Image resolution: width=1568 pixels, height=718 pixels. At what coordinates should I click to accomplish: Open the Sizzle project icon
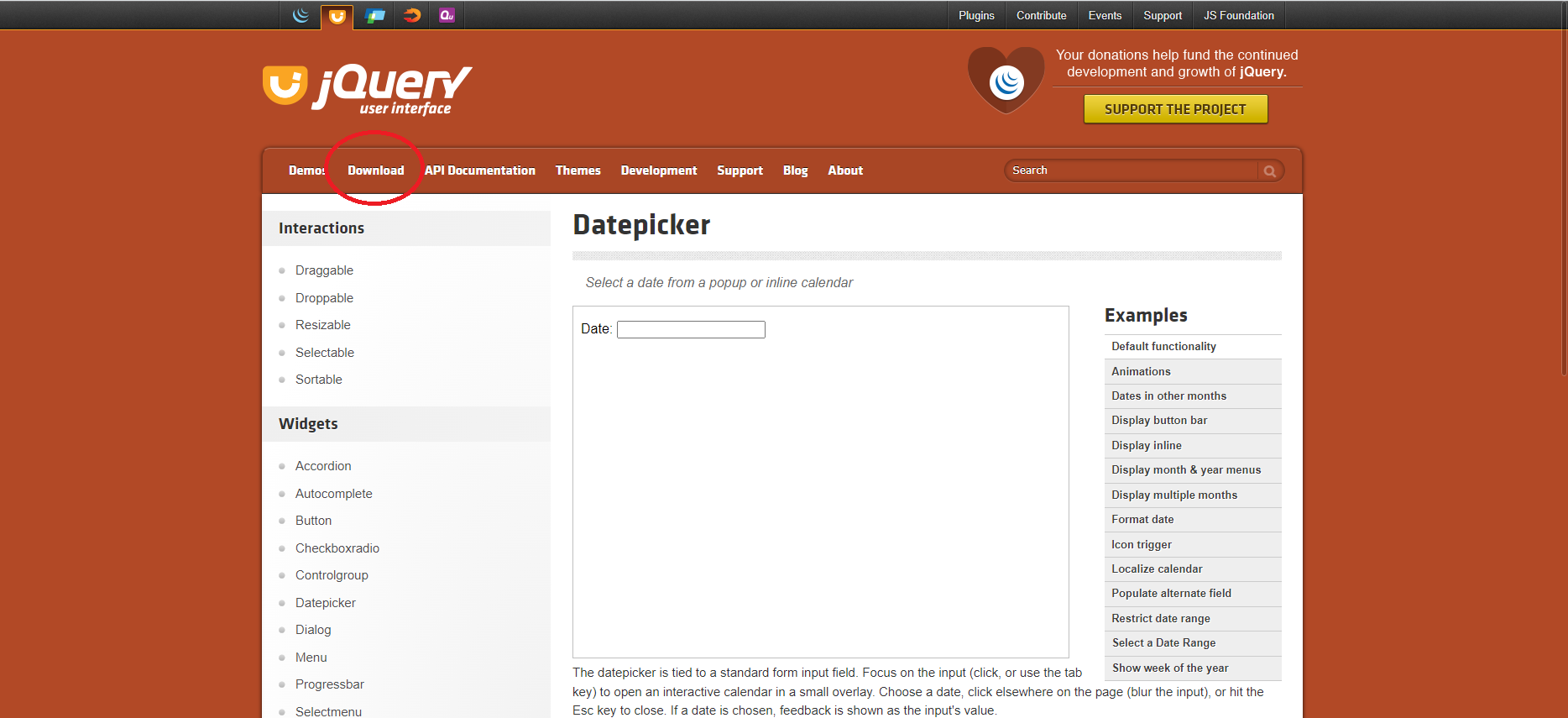click(411, 15)
